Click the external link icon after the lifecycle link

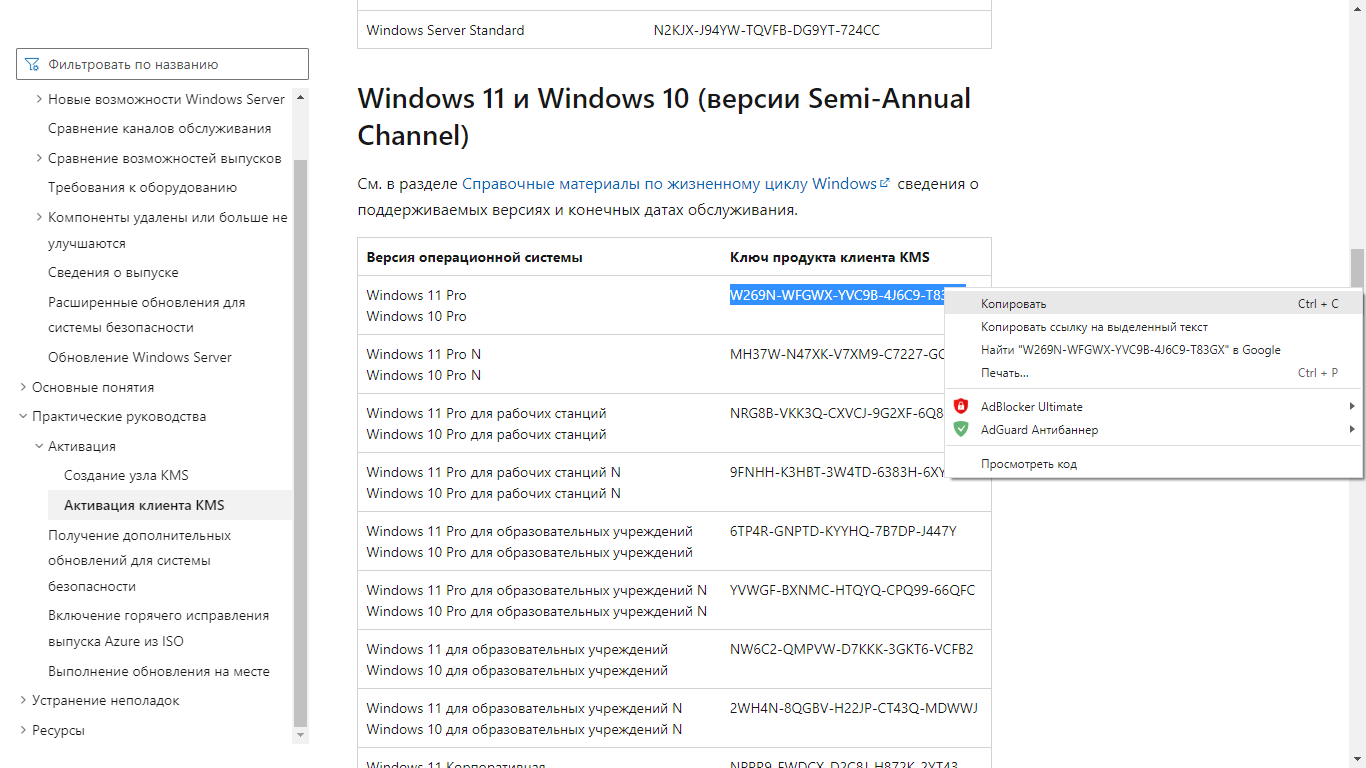point(884,184)
